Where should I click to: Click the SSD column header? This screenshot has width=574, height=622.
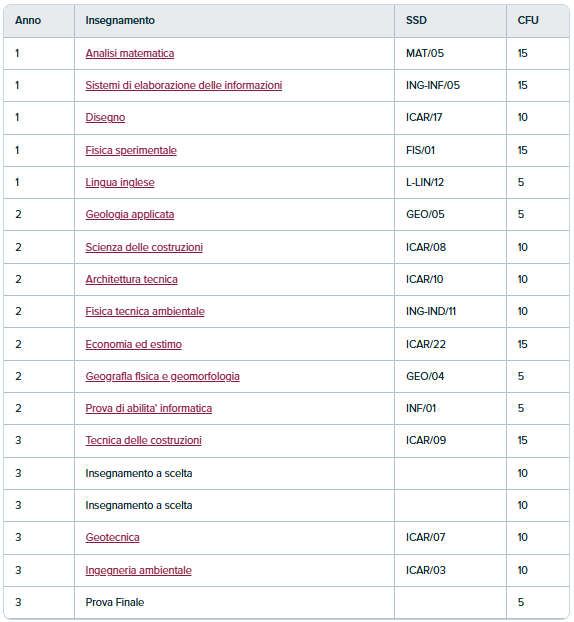pyautogui.click(x=416, y=20)
